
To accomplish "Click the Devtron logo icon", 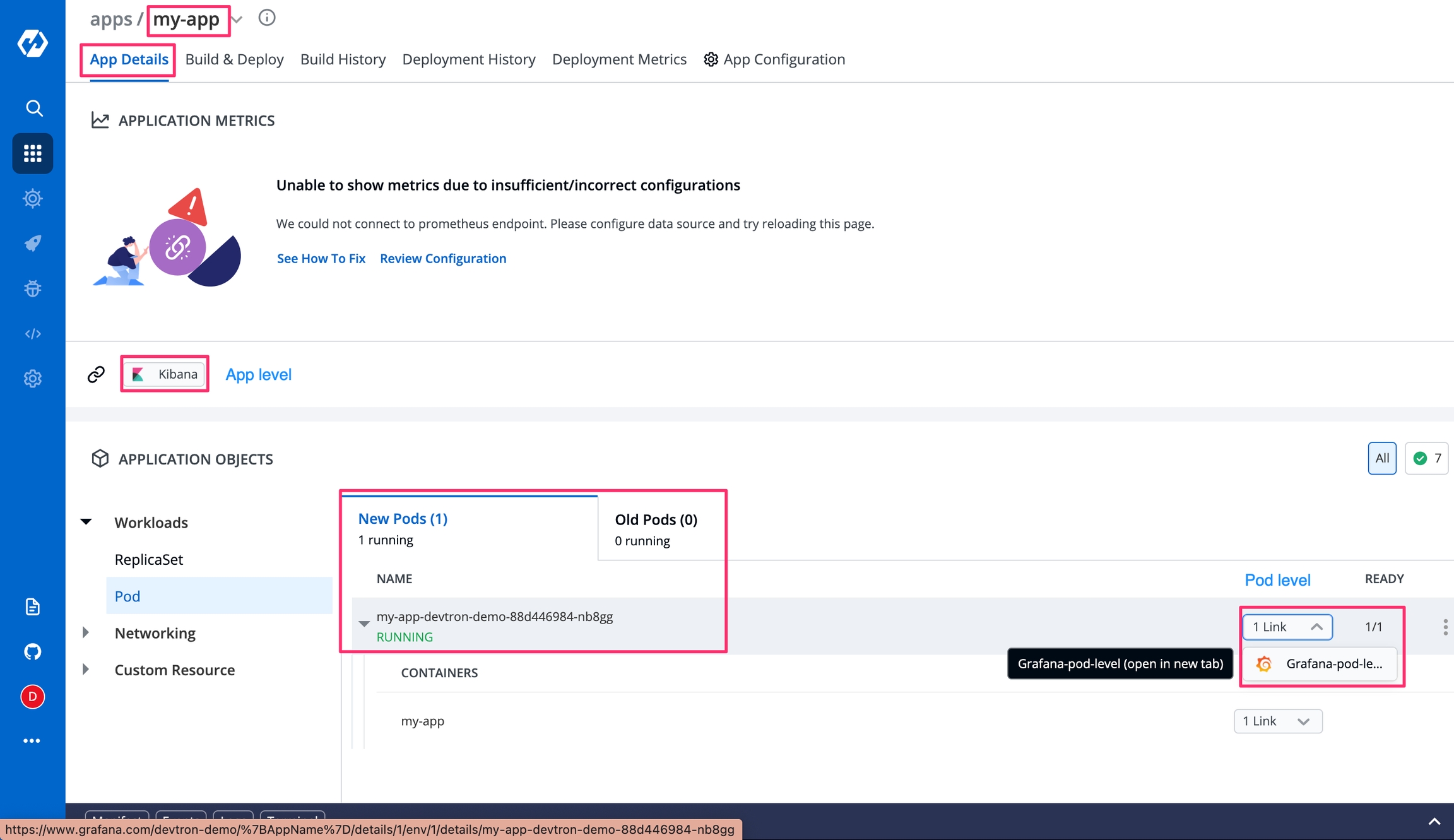I will click(32, 43).
